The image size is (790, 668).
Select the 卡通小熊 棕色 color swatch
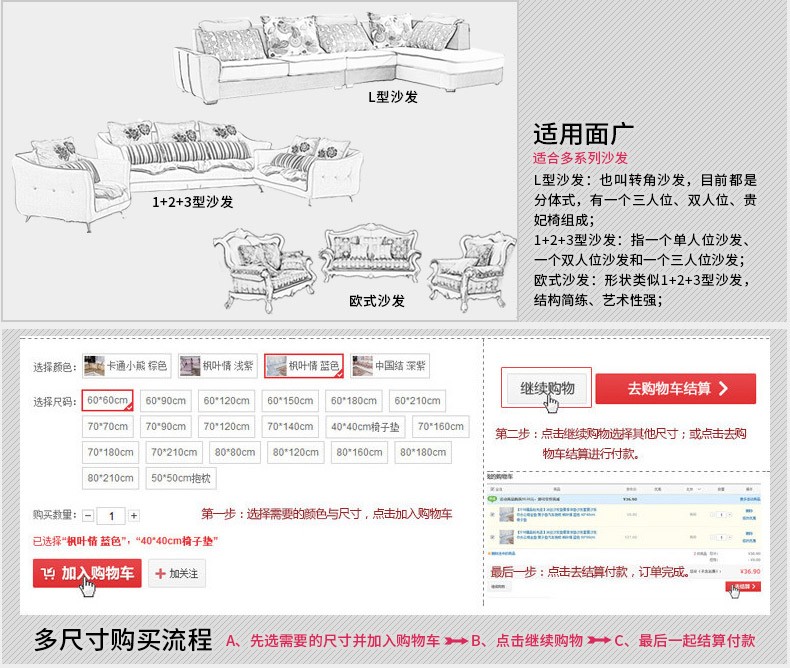coord(127,366)
